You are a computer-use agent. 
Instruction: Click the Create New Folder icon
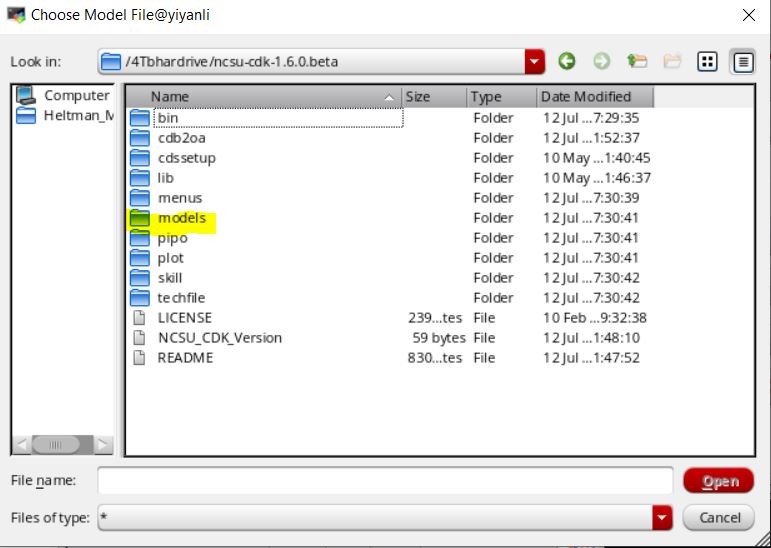(x=671, y=61)
